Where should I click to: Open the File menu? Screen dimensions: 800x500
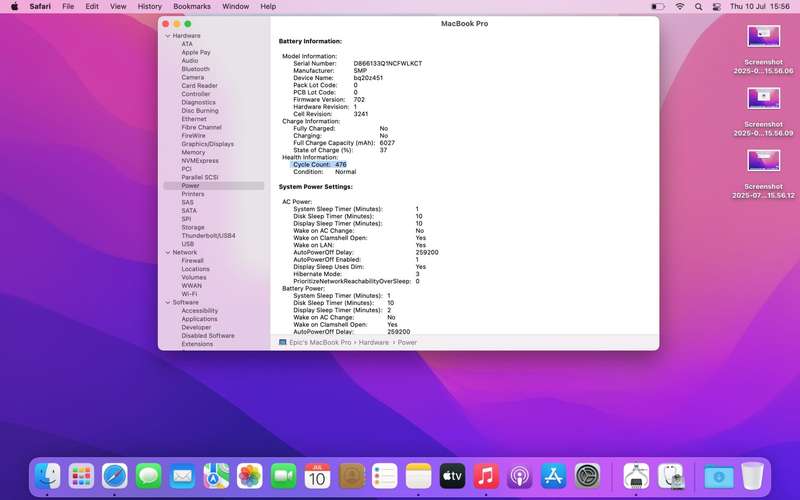pos(68,7)
